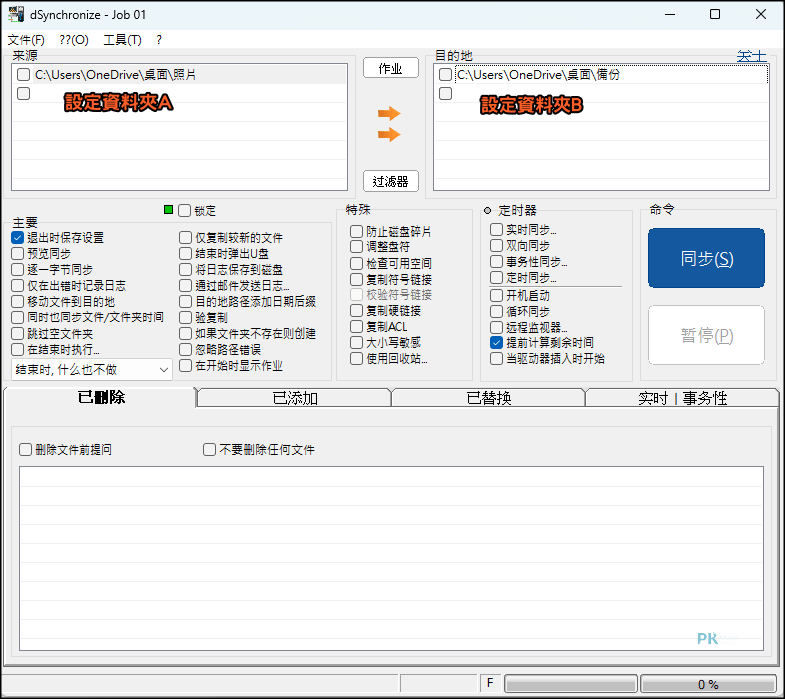This screenshot has height=699, width=785.
Task: Enable 复制符号链接 checkbox
Action: [356, 279]
